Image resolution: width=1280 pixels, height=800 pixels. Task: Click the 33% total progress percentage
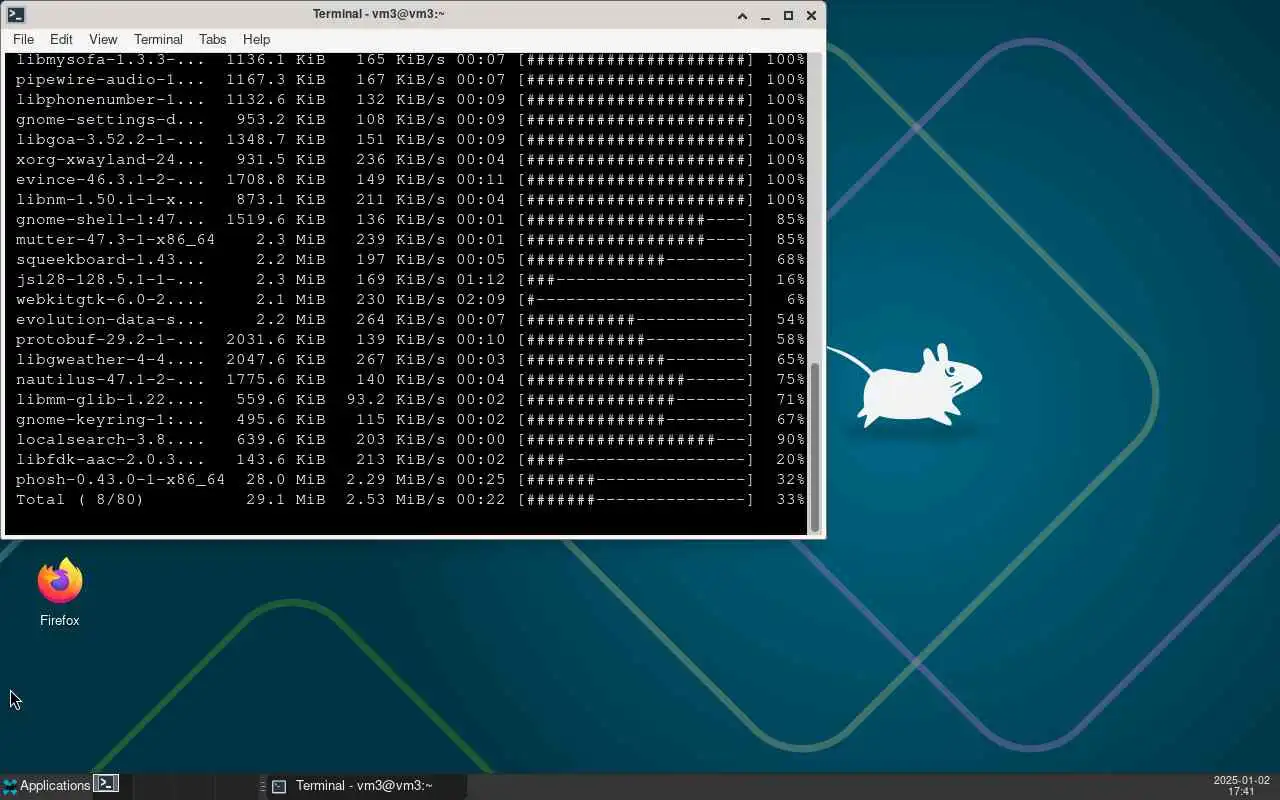790,499
